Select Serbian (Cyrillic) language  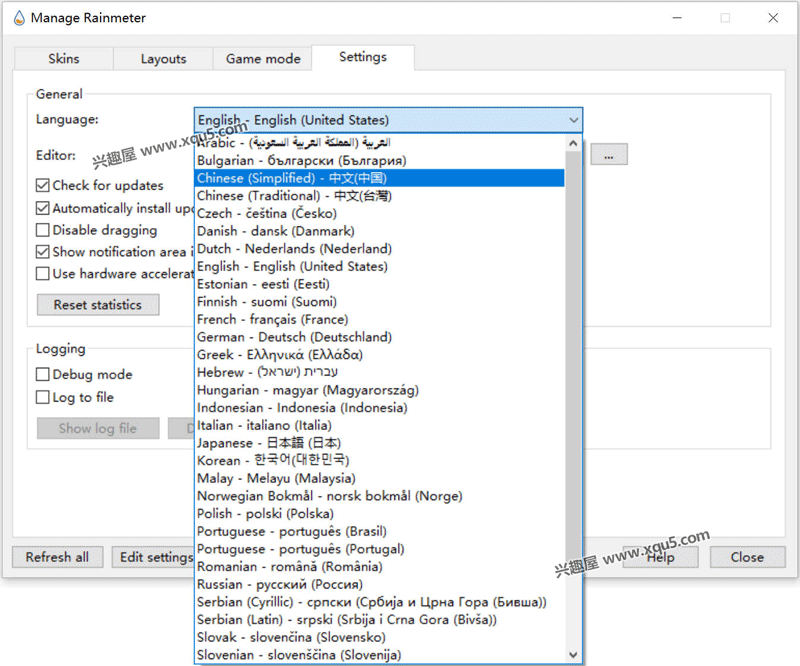pos(380,602)
